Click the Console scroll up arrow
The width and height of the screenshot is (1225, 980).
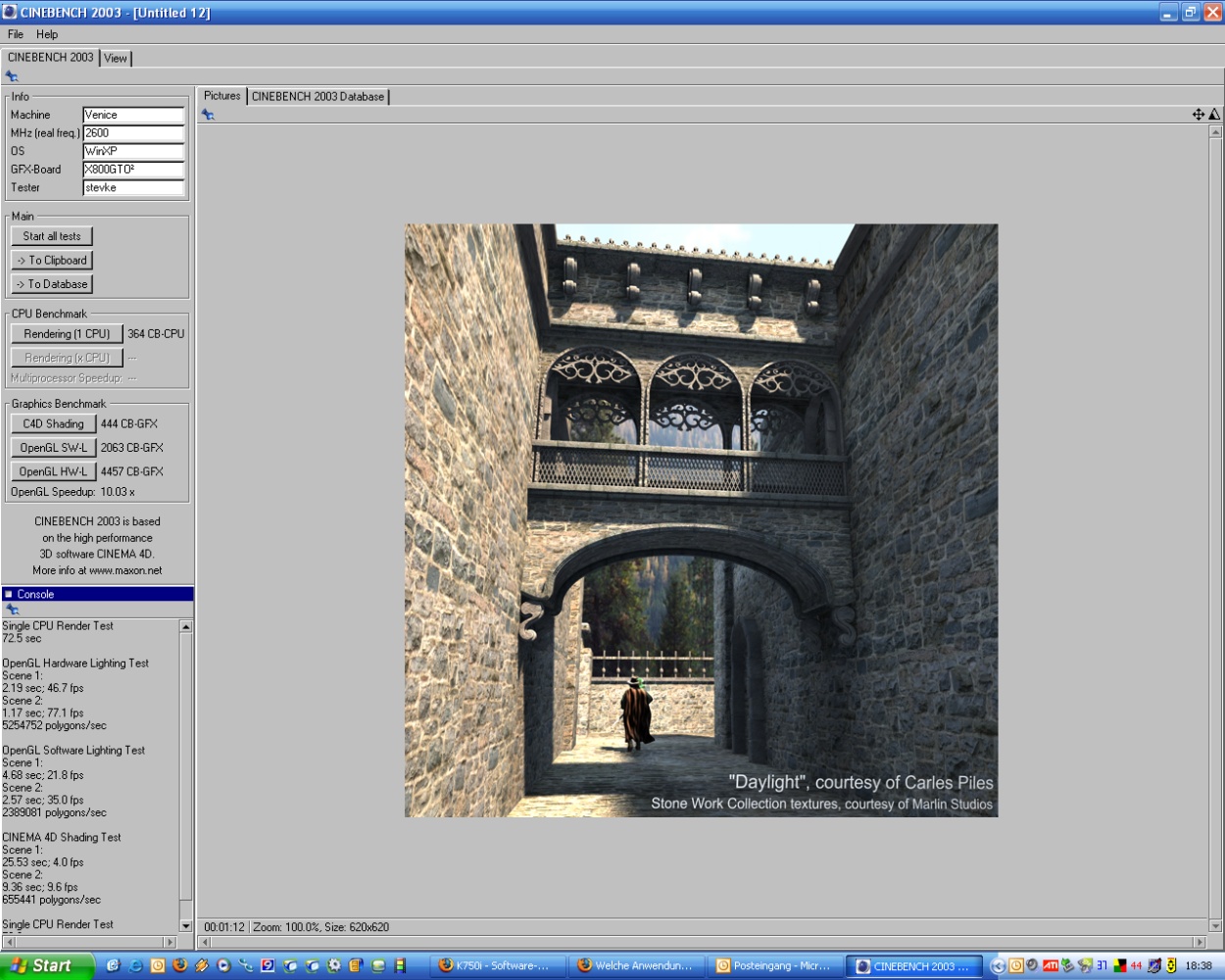point(186,626)
